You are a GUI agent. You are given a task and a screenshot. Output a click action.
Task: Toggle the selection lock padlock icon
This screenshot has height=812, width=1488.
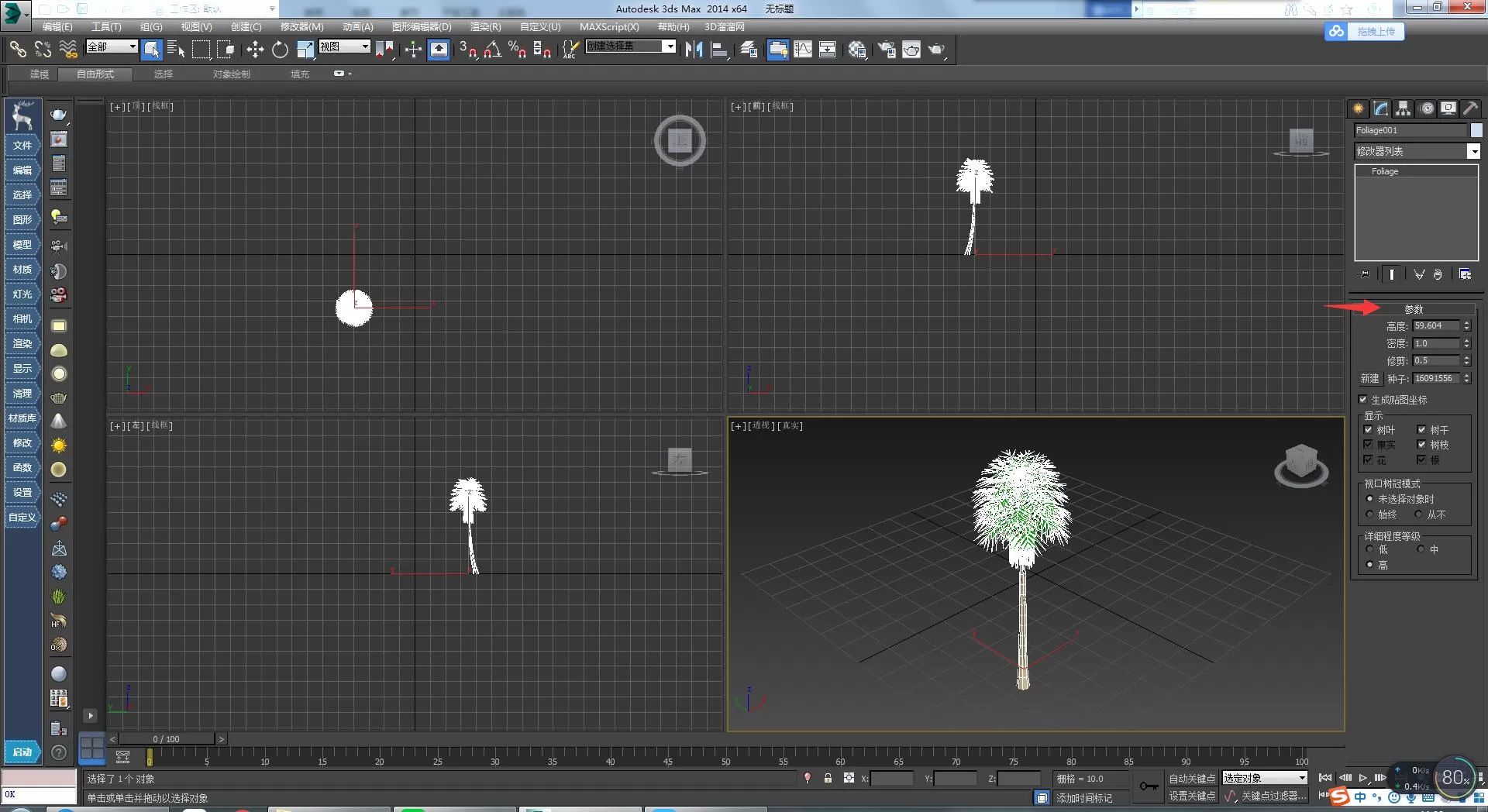coord(828,778)
